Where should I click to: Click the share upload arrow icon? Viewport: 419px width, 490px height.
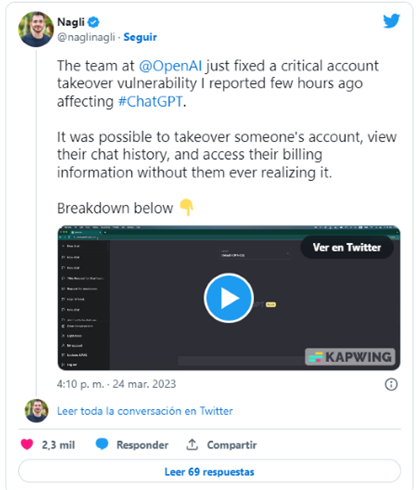tap(192, 444)
